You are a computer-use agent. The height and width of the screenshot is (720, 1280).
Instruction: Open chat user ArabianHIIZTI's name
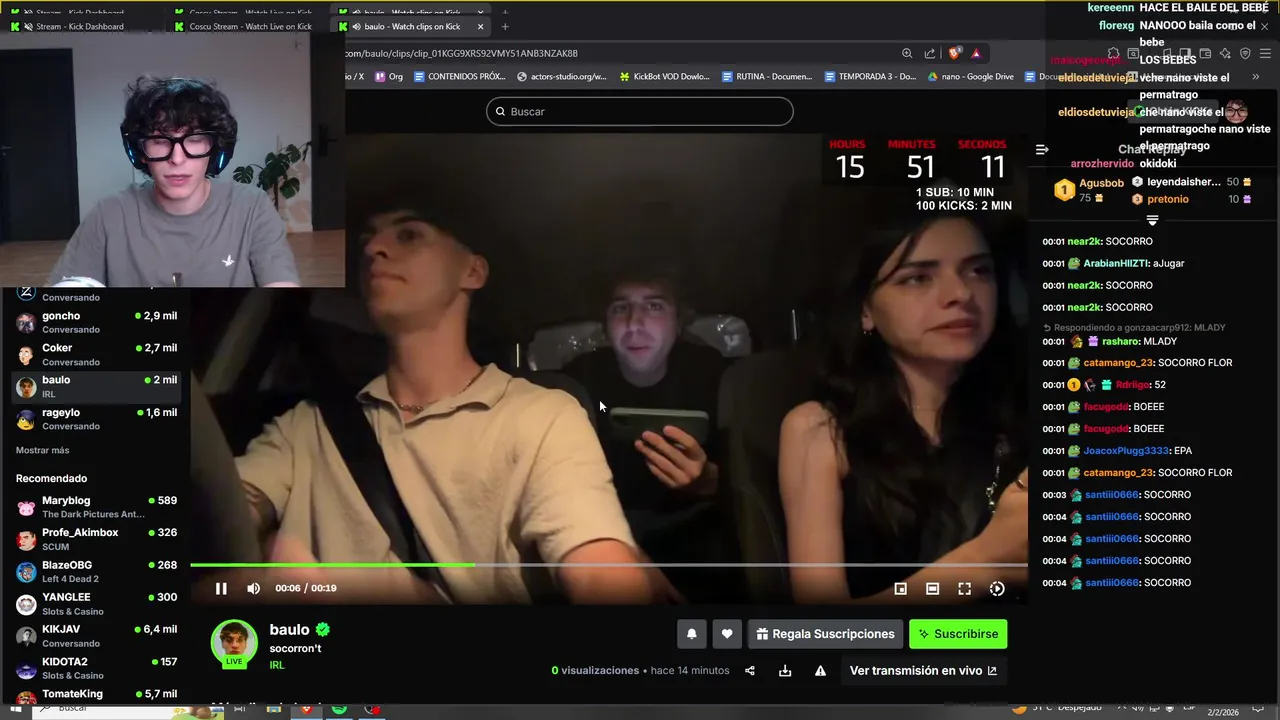(x=1116, y=263)
